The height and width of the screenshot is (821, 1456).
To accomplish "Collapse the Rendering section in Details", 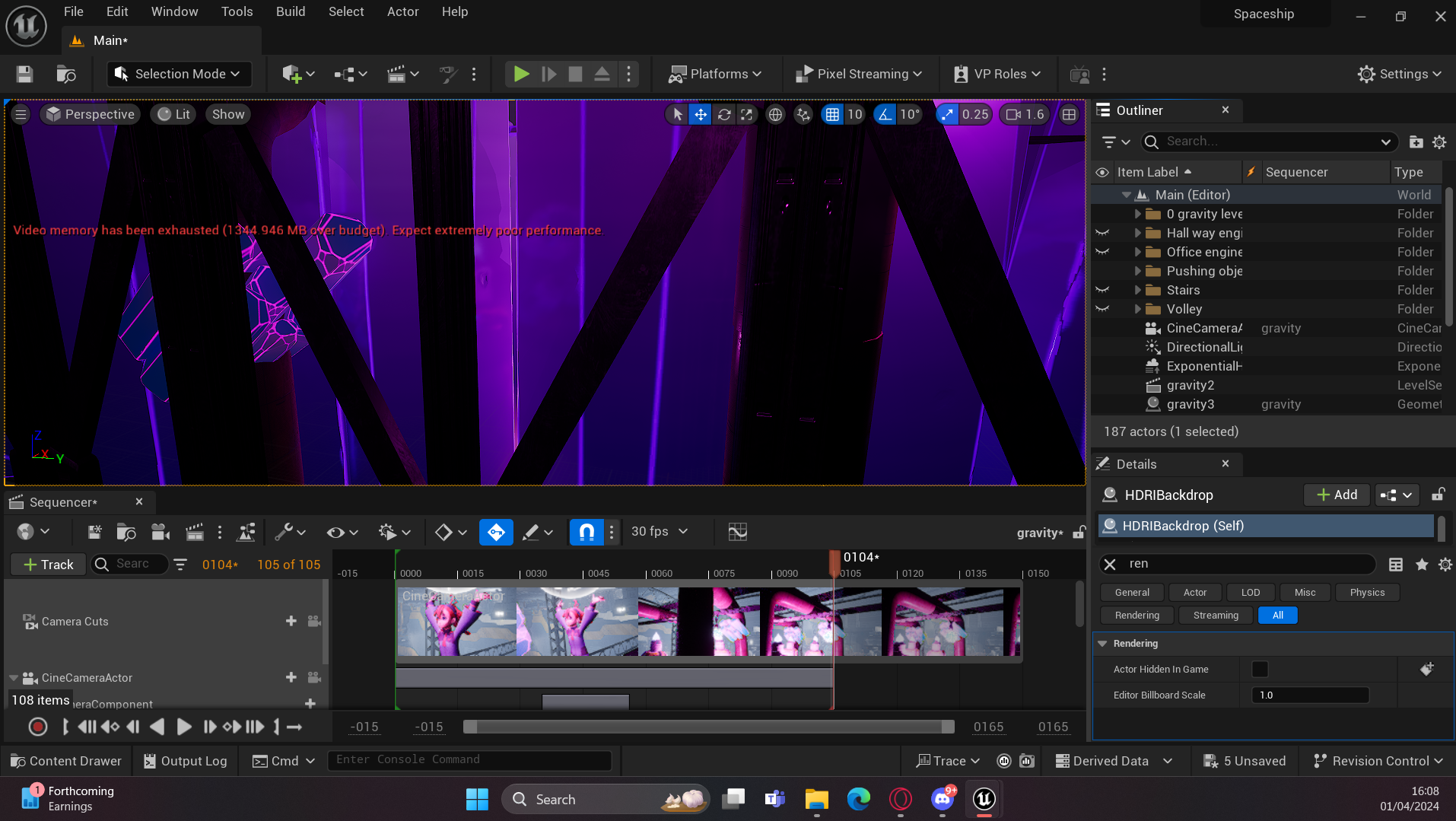I will [x=1102, y=644].
